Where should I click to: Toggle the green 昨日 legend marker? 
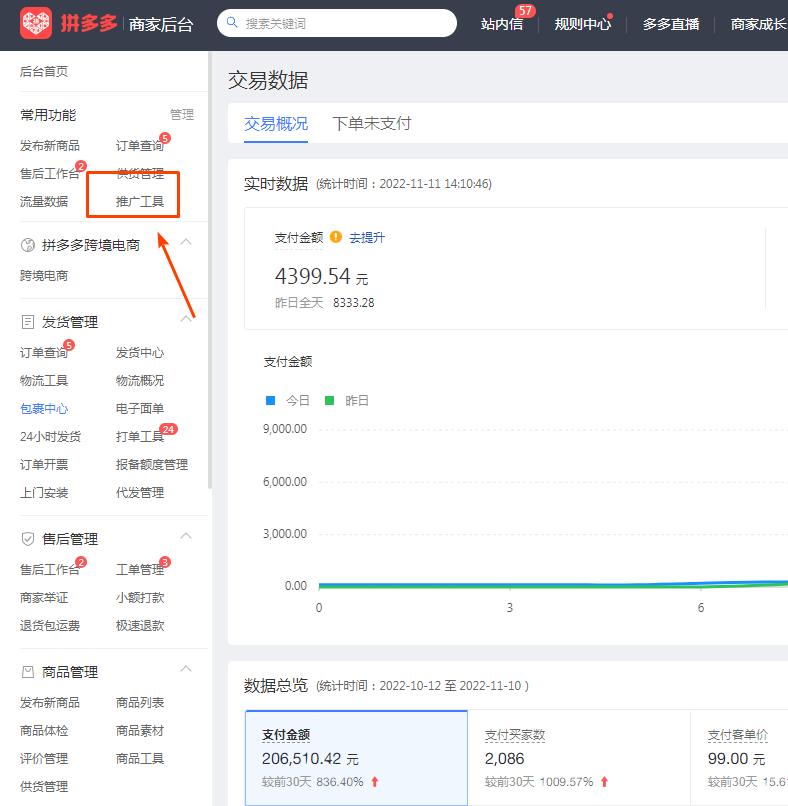coord(329,400)
